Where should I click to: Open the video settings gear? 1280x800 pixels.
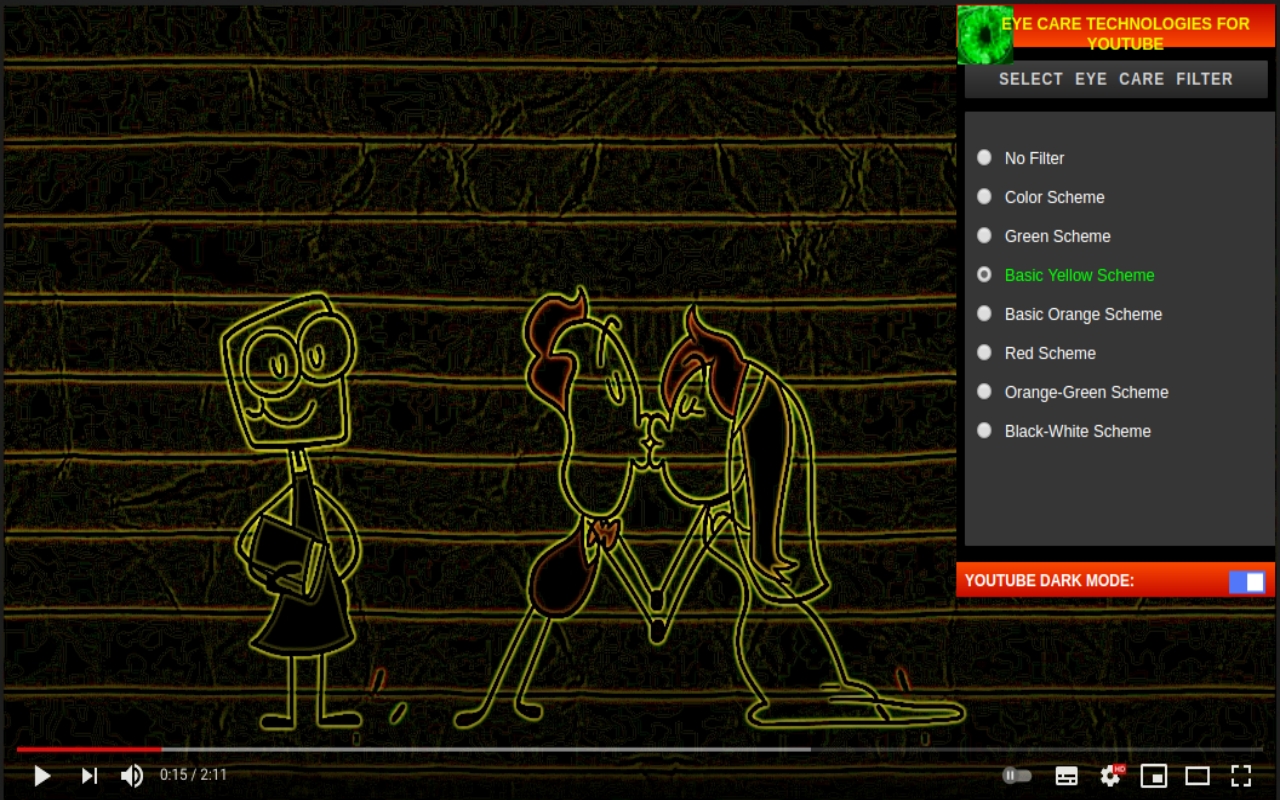(x=1110, y=775)
